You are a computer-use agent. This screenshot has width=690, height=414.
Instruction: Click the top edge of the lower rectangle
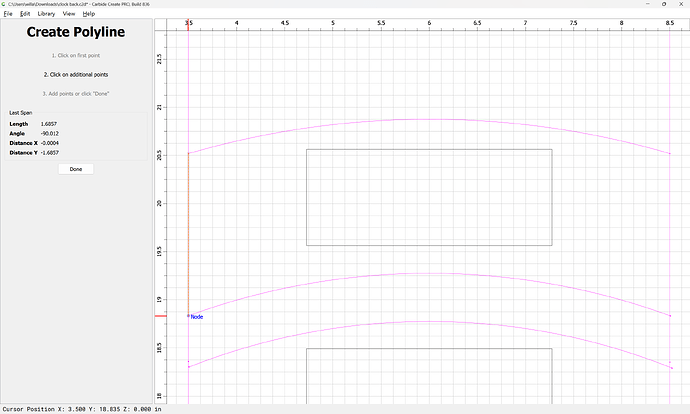(429, 348)
